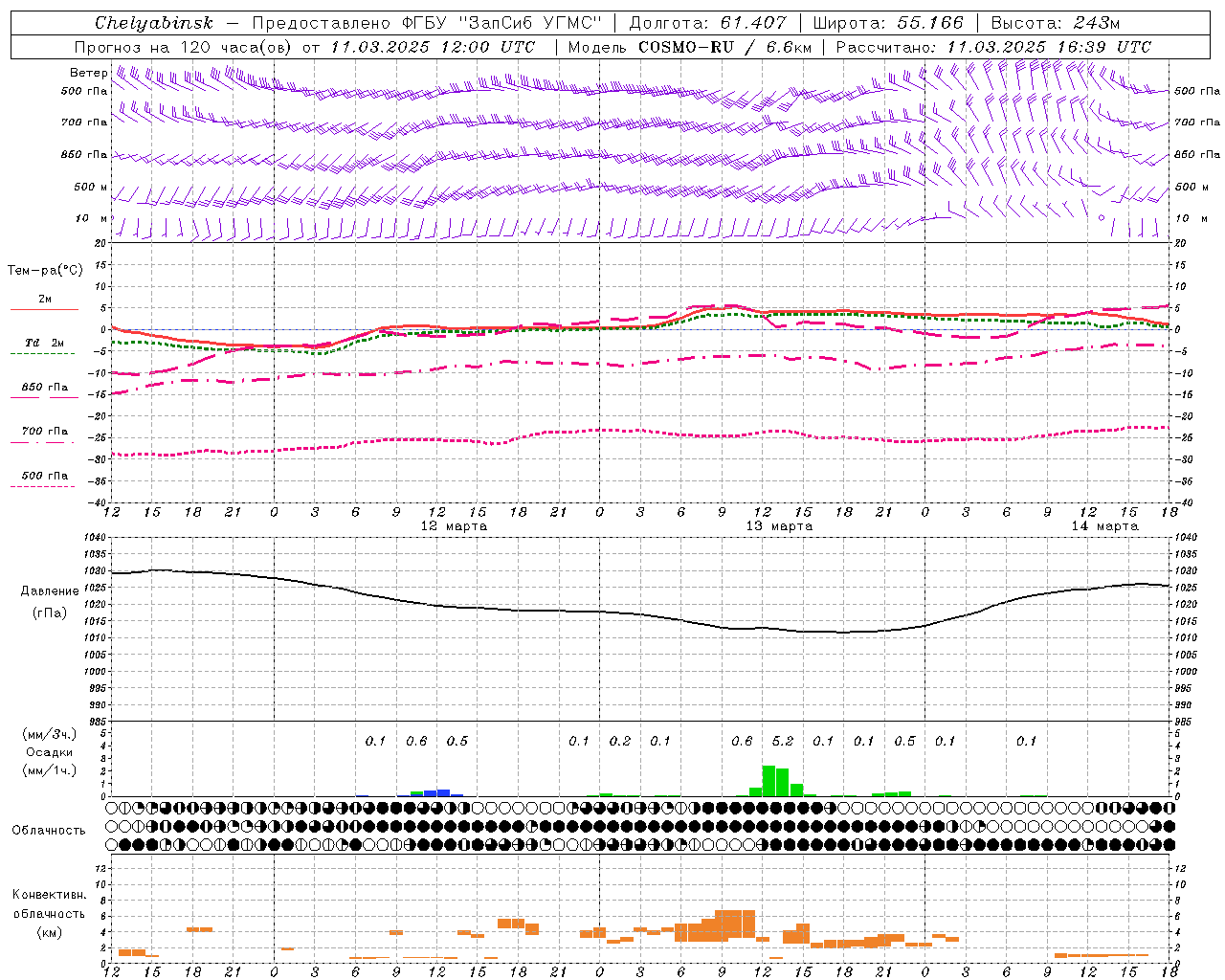Click the tallest blue precipitation bar
This screenshot has width=1225, height=980.
click(x=443, y=792)
